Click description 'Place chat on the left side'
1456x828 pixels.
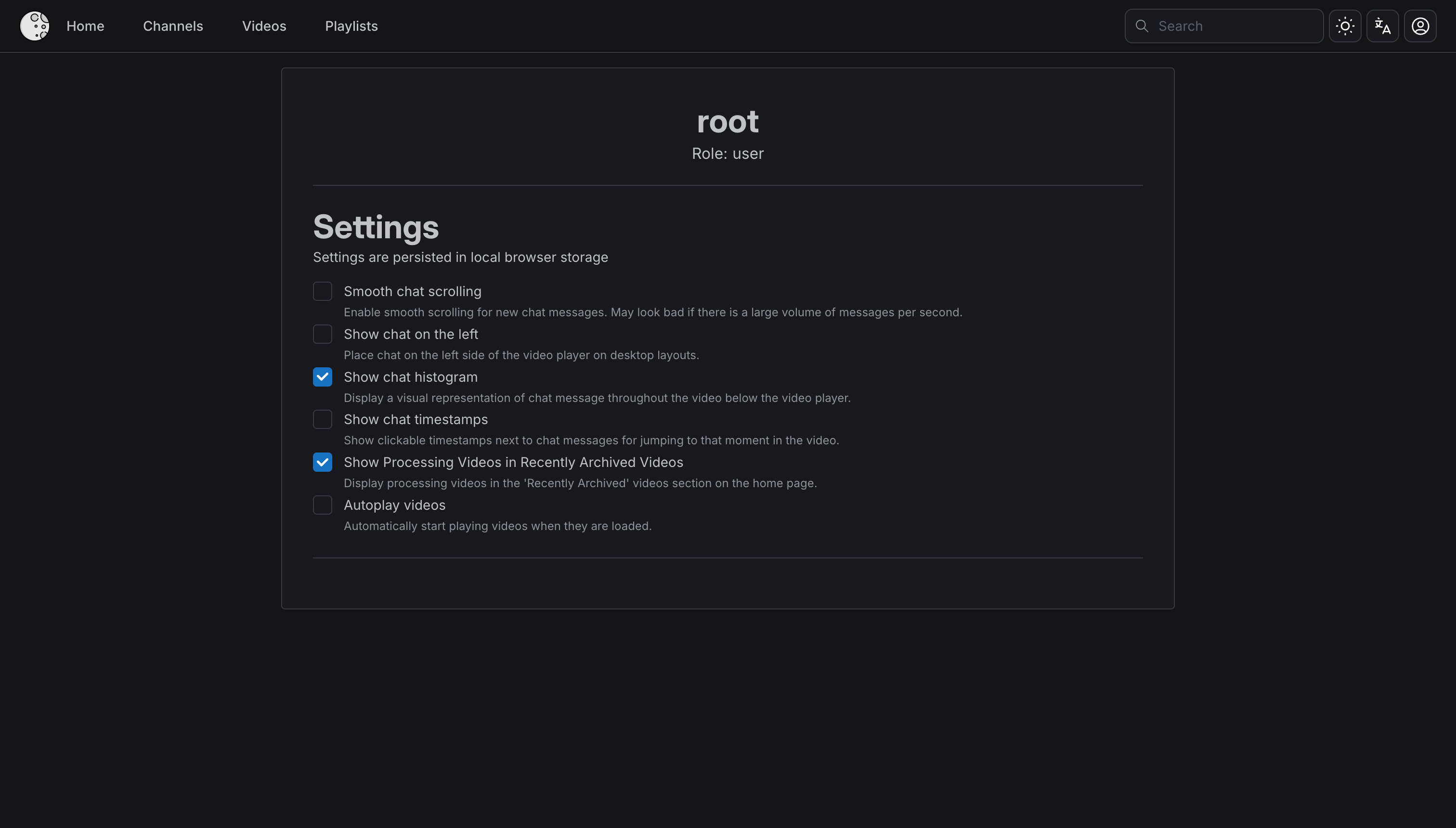coord(521,355)
